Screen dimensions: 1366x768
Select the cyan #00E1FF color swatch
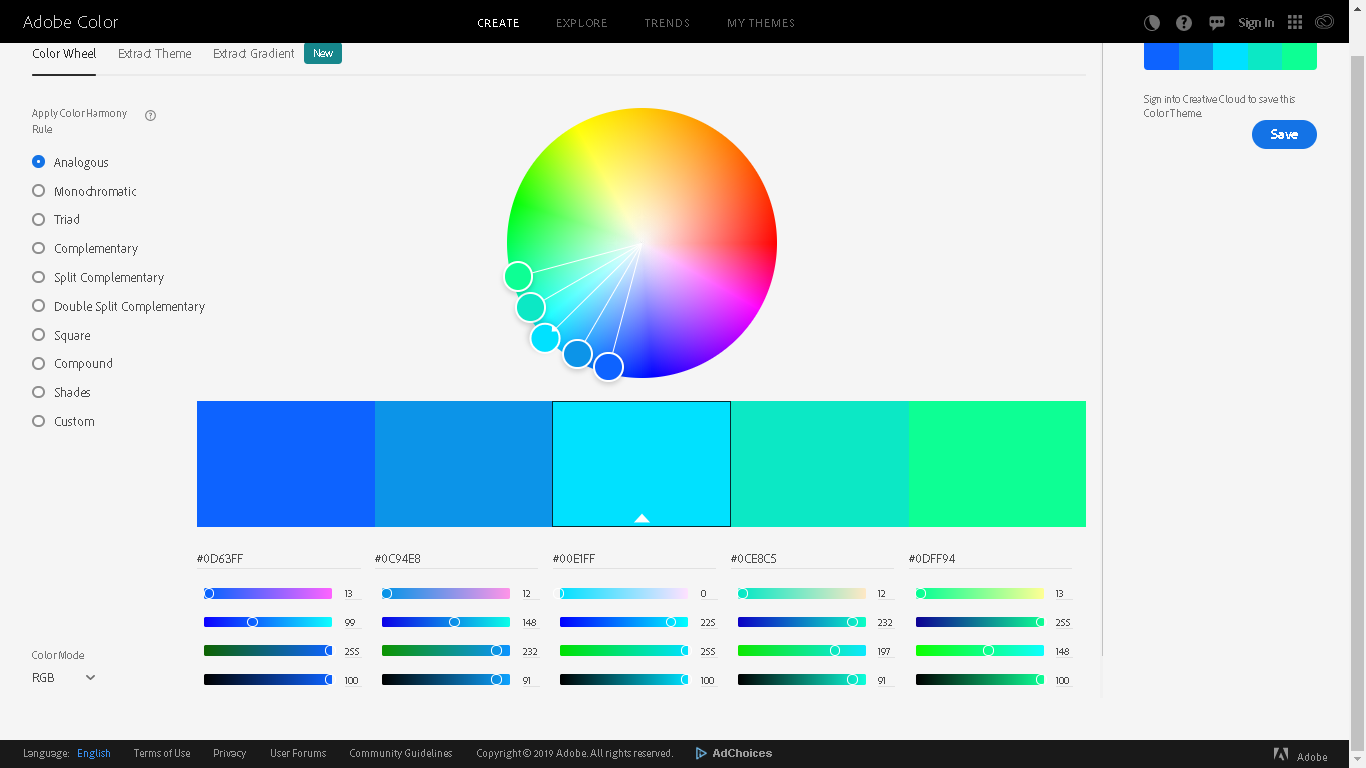click(x=642, y=464)
